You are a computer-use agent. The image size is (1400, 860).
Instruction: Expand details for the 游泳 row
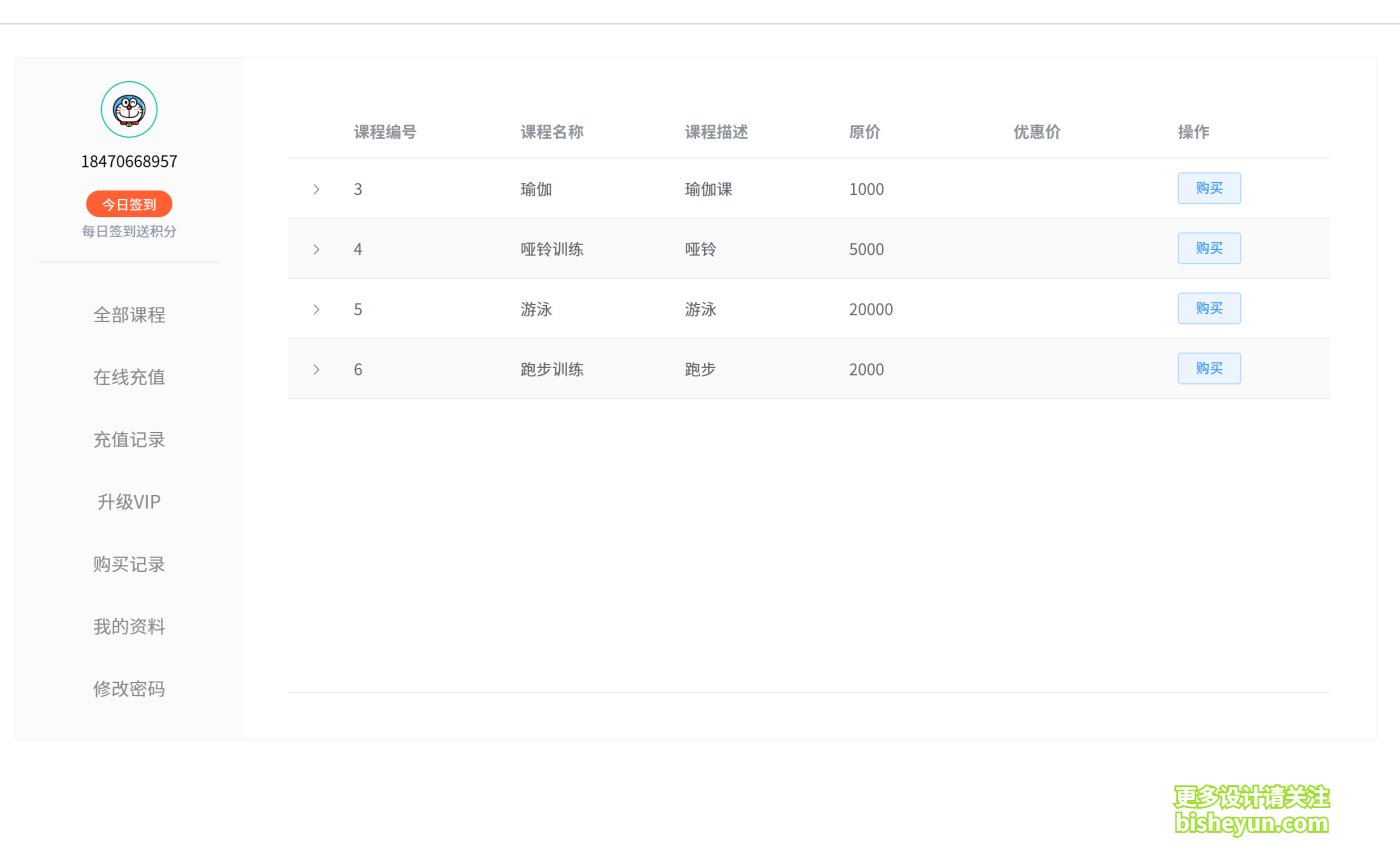coord(316,308)
